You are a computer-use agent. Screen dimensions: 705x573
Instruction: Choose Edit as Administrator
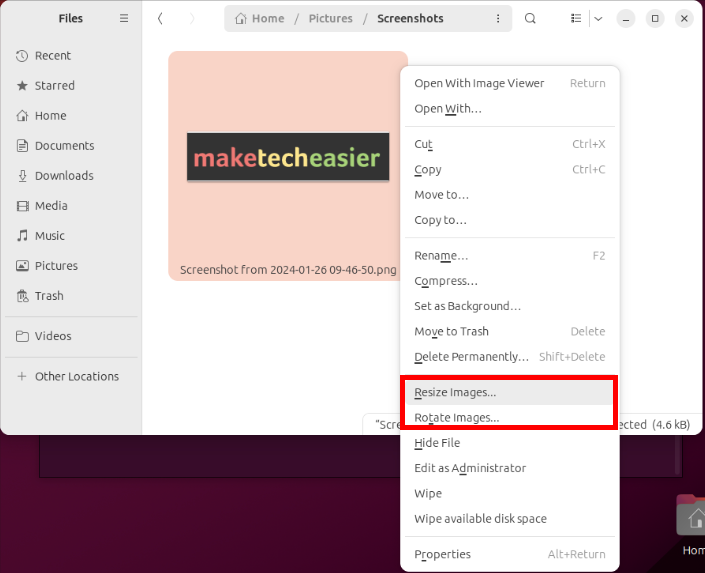[x=509, y=468]
